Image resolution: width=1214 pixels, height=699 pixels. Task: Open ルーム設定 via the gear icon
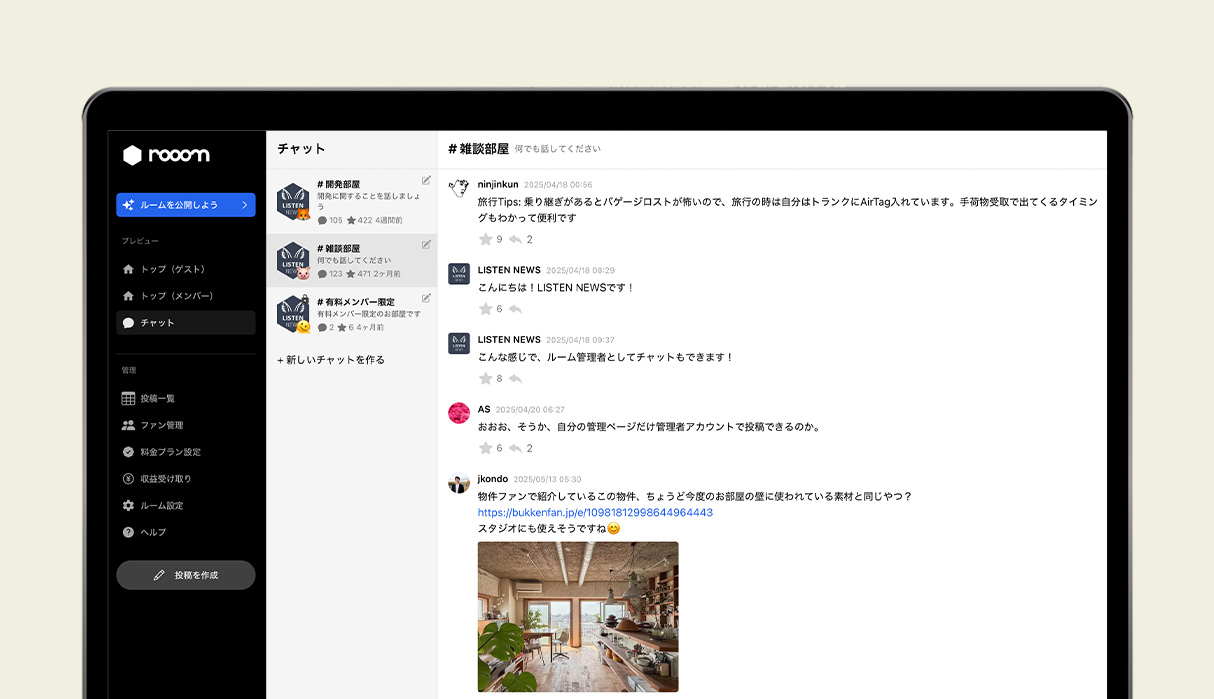pyautogui.click(x=127, y=505)
